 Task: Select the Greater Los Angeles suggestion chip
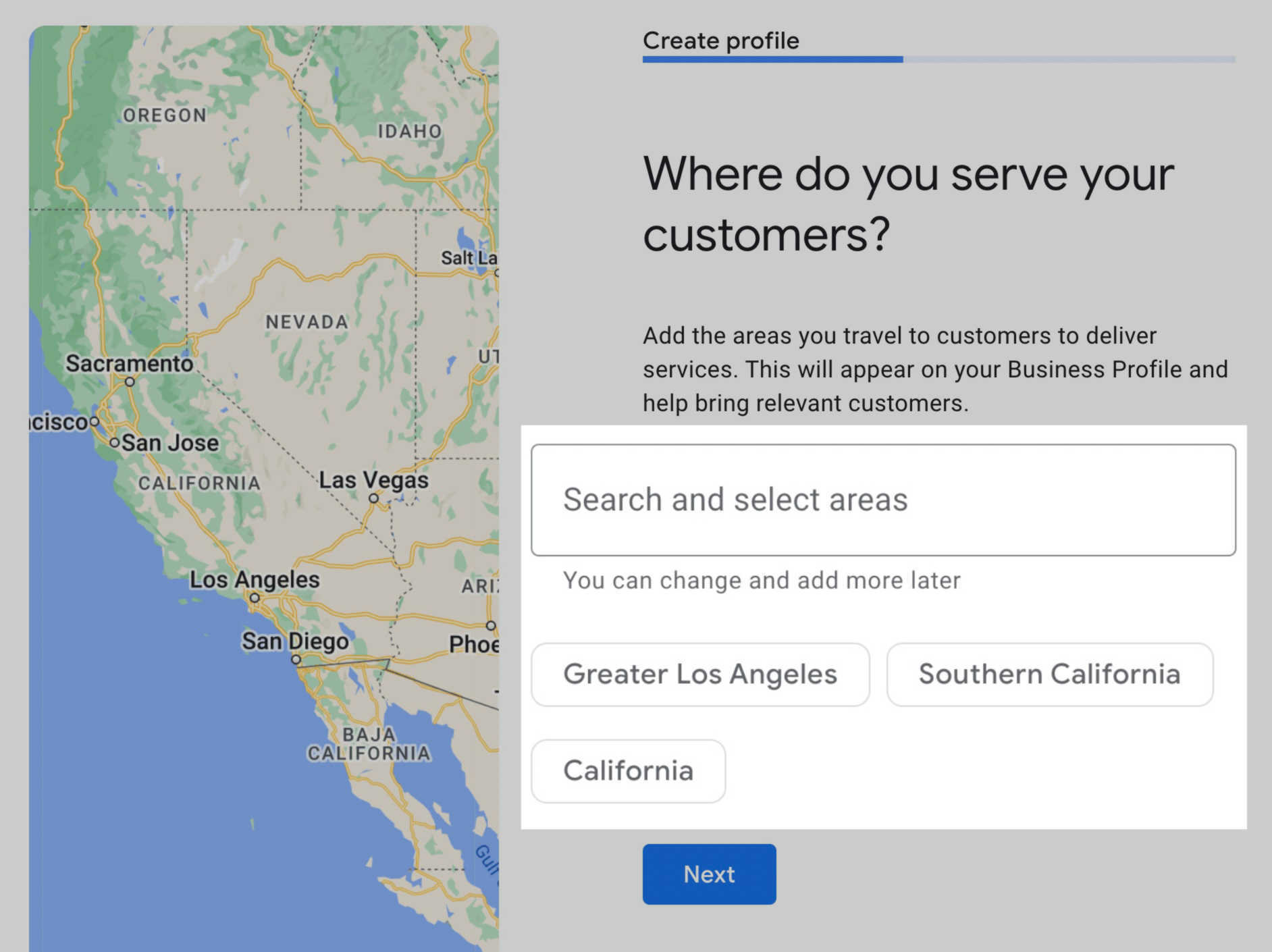(700, 675)
